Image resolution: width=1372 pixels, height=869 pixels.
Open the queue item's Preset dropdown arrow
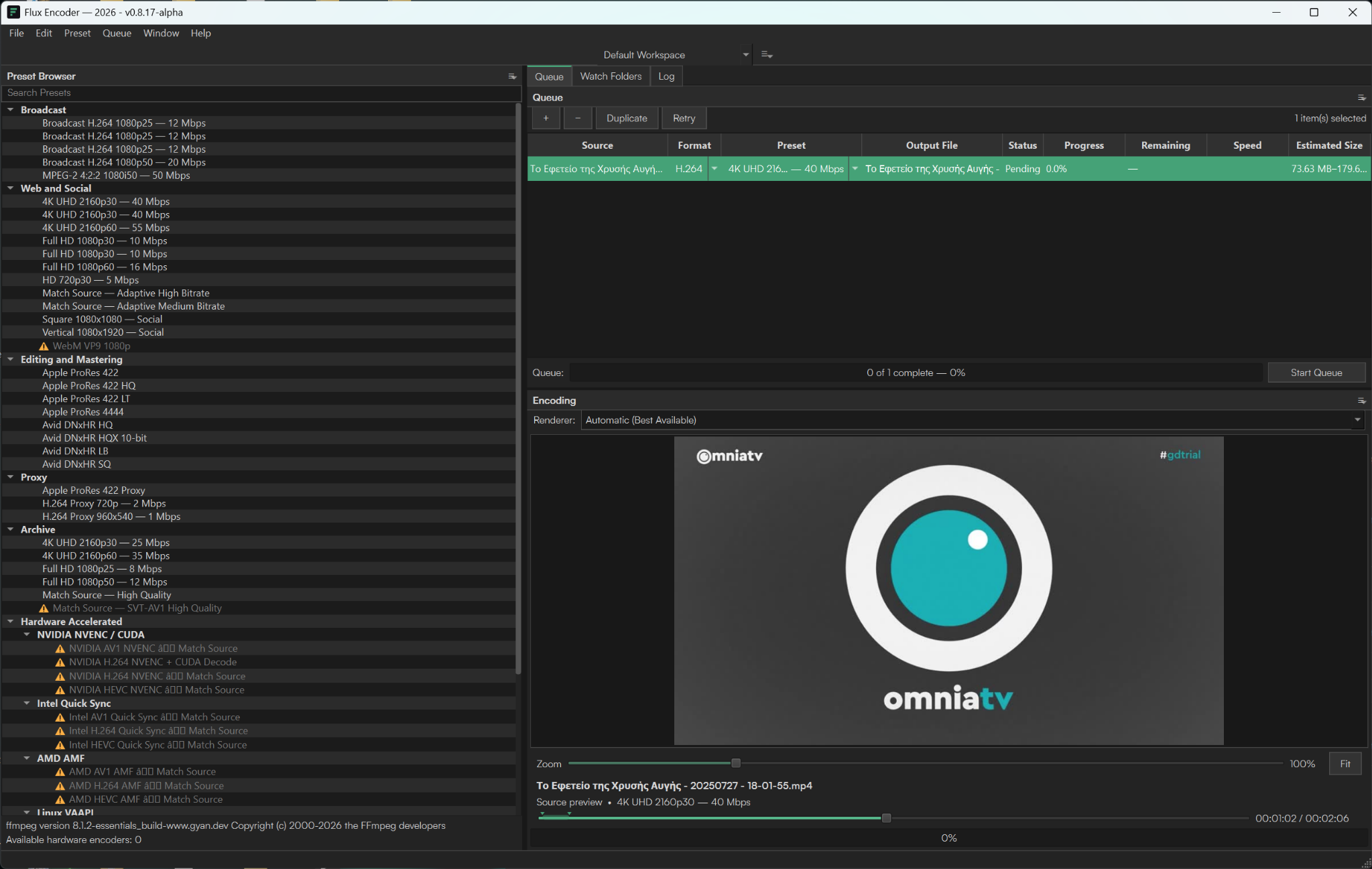tap(855, 169)
